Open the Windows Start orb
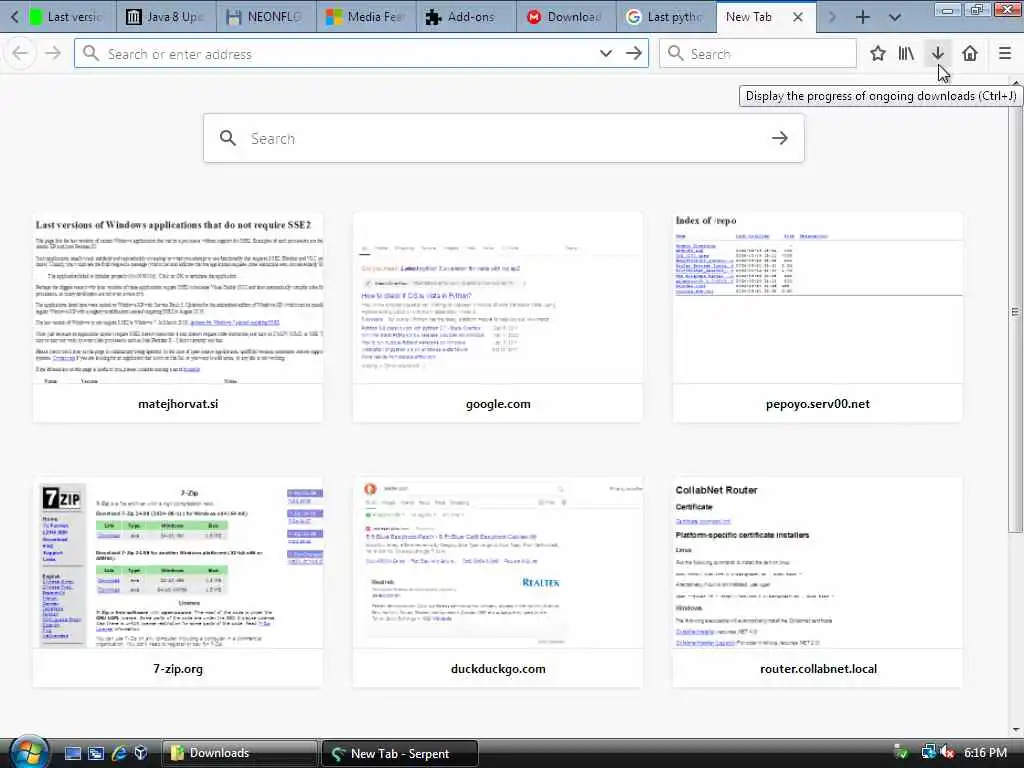 (x=28, y=752)
